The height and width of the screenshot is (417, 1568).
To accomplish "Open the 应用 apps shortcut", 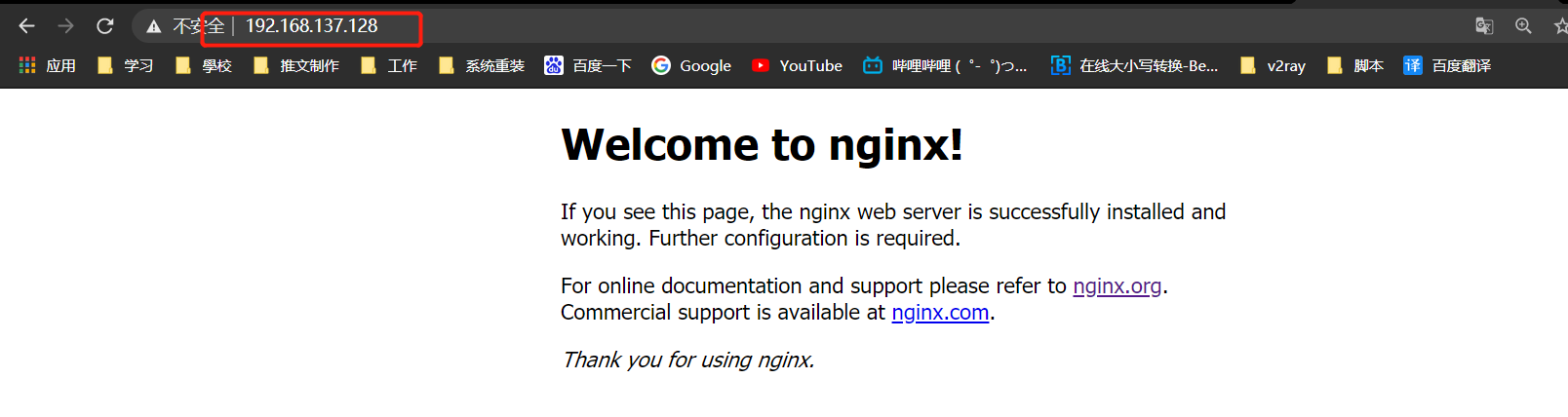I will pyautogui.click(x=47, y=65).
